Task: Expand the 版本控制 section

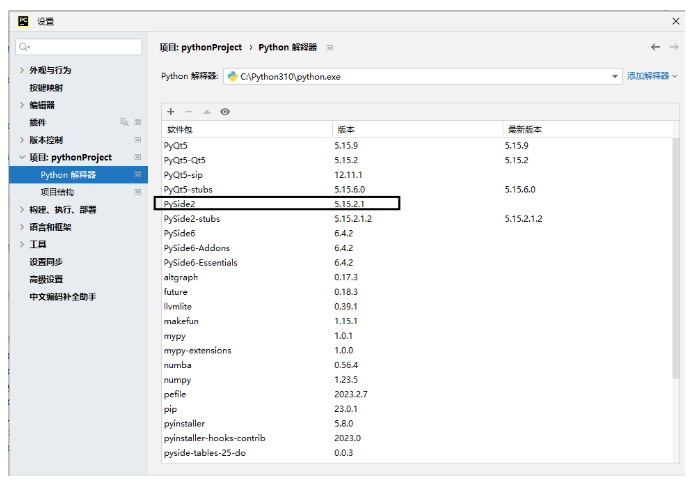Action: pyautogui.click(x=22, y=140)
